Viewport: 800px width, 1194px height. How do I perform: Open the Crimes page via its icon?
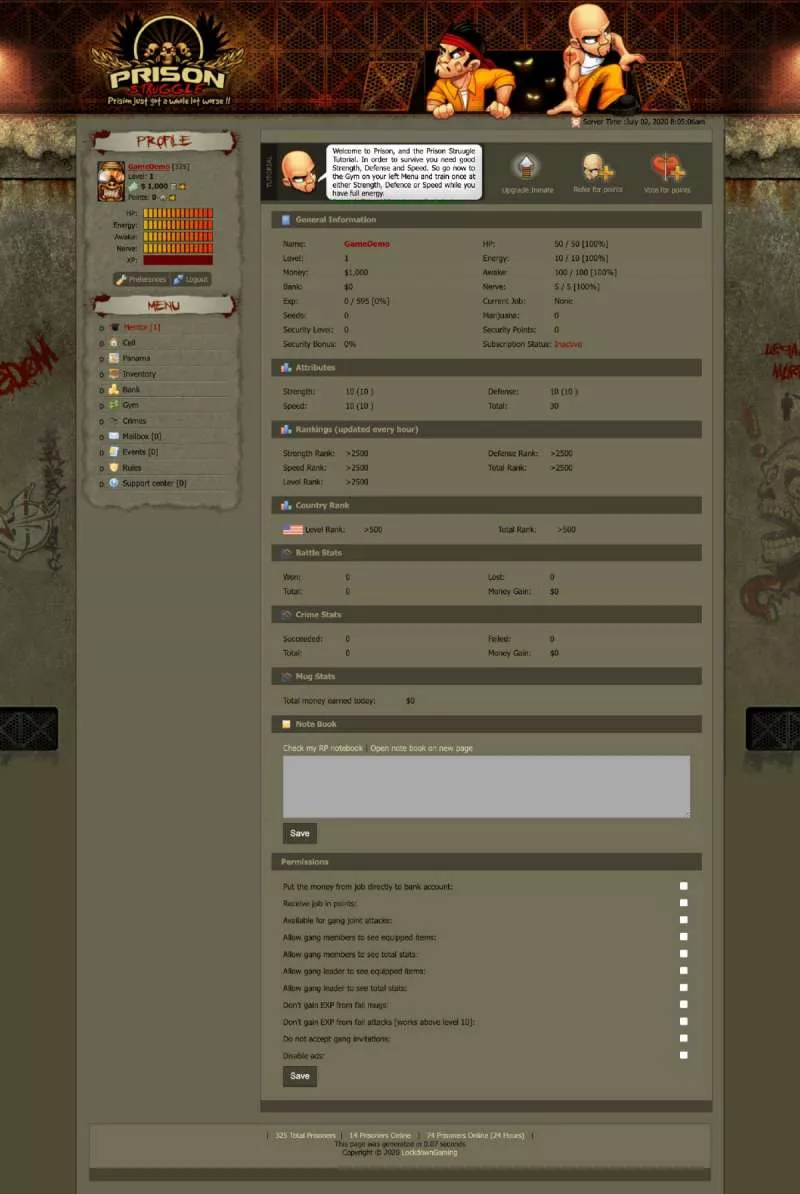(115, 420)
